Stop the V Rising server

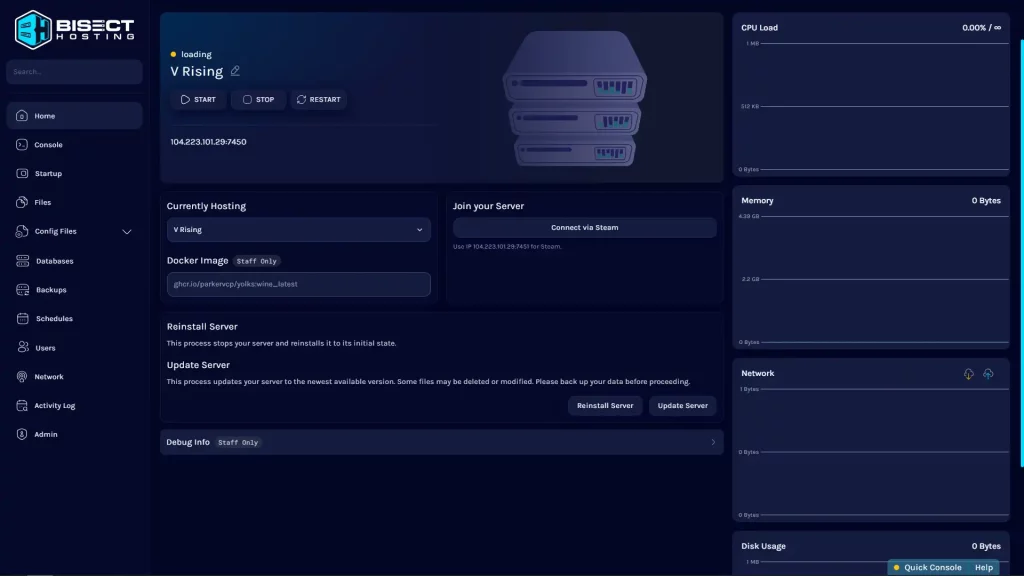point(259,99)
